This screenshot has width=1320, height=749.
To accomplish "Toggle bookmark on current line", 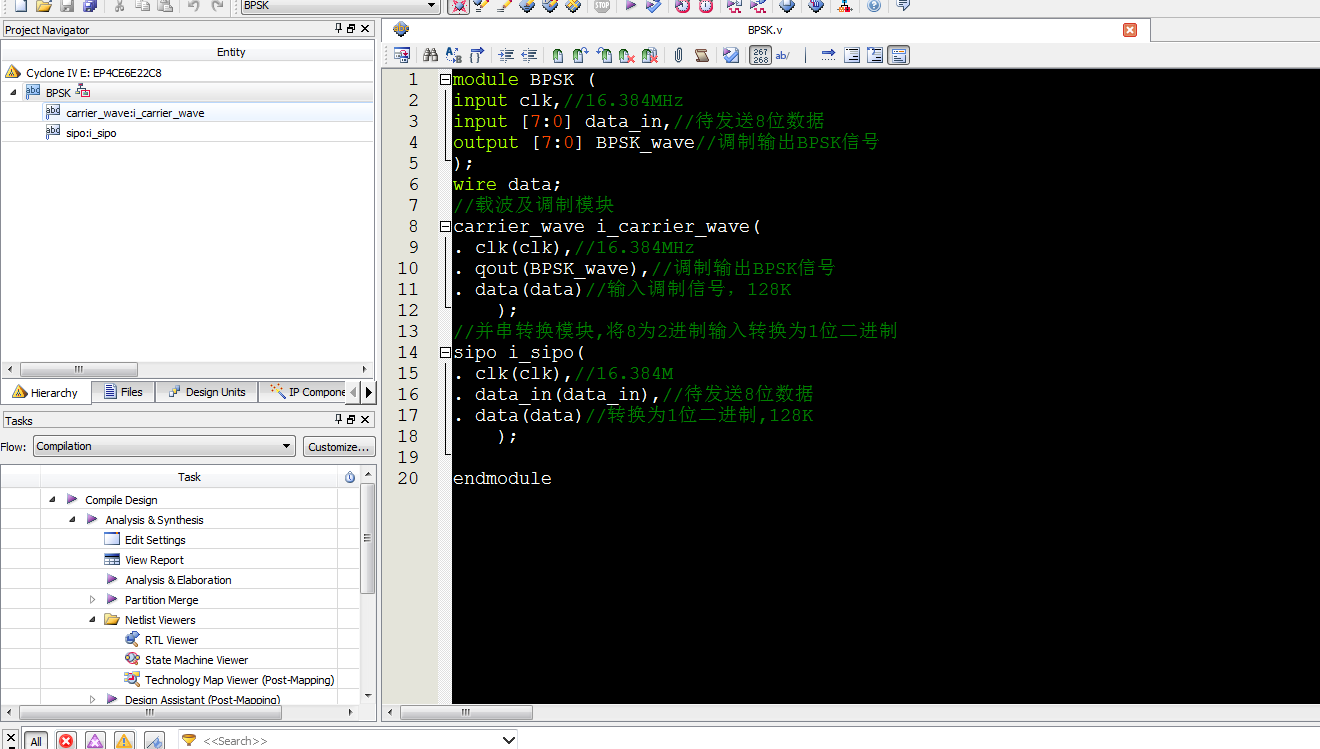I will pyautogui.click(x=557, y=56).
